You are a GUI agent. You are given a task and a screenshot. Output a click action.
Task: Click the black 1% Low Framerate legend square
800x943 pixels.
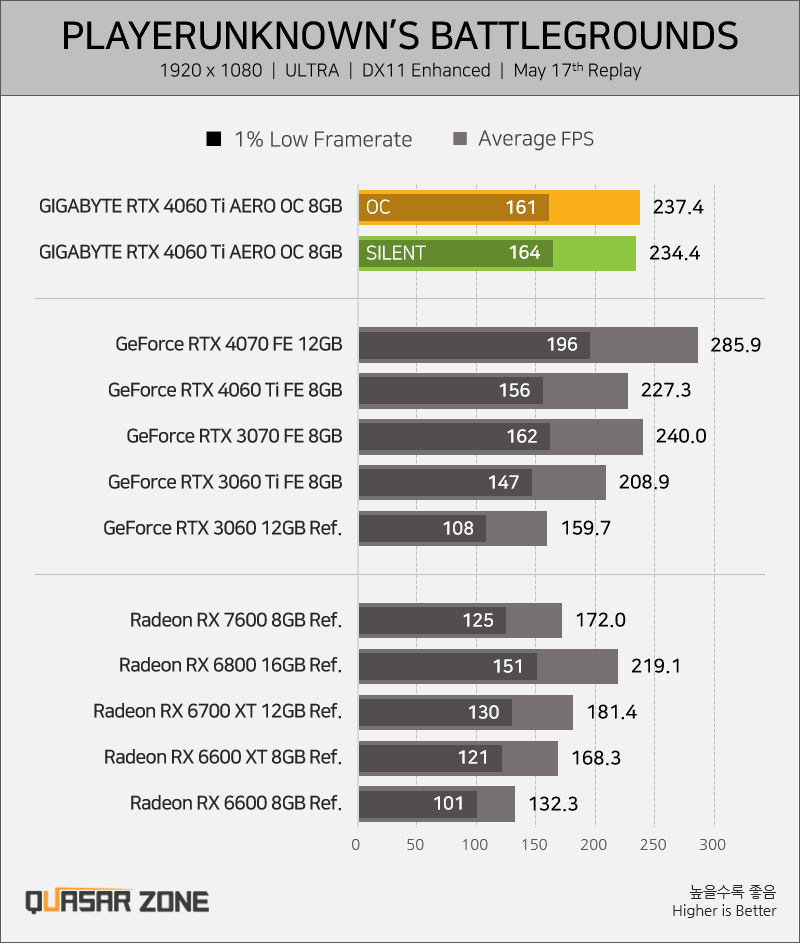tap(214, 139)
